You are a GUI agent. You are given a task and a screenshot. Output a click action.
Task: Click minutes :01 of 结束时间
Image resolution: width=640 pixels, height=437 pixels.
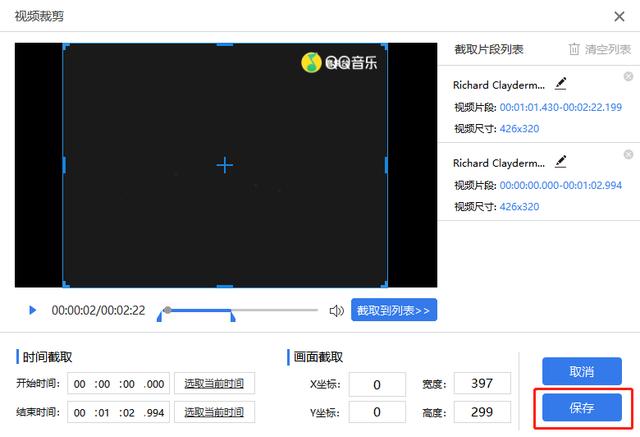coord(102,413)
